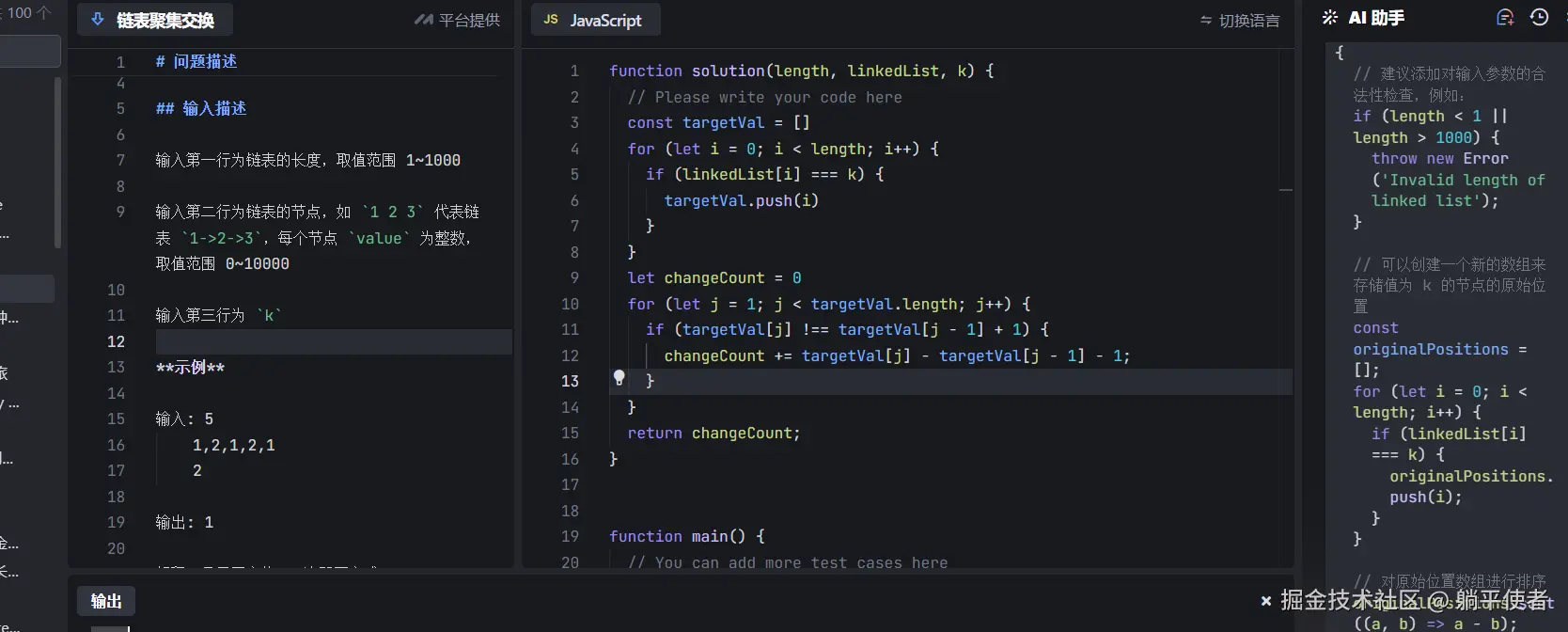Click the new chat icon in AI panel
Viewport: 1568px width, 632px height.
click(1505, 18)
